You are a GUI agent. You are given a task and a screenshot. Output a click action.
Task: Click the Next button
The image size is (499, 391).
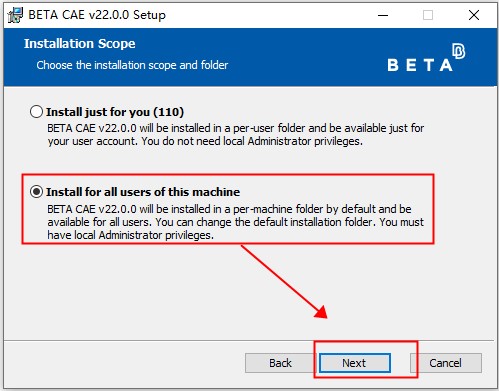click(355, 363)
